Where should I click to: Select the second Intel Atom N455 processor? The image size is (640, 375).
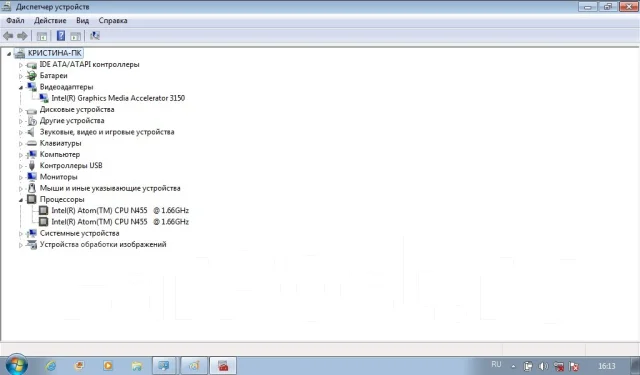point(120,222)
